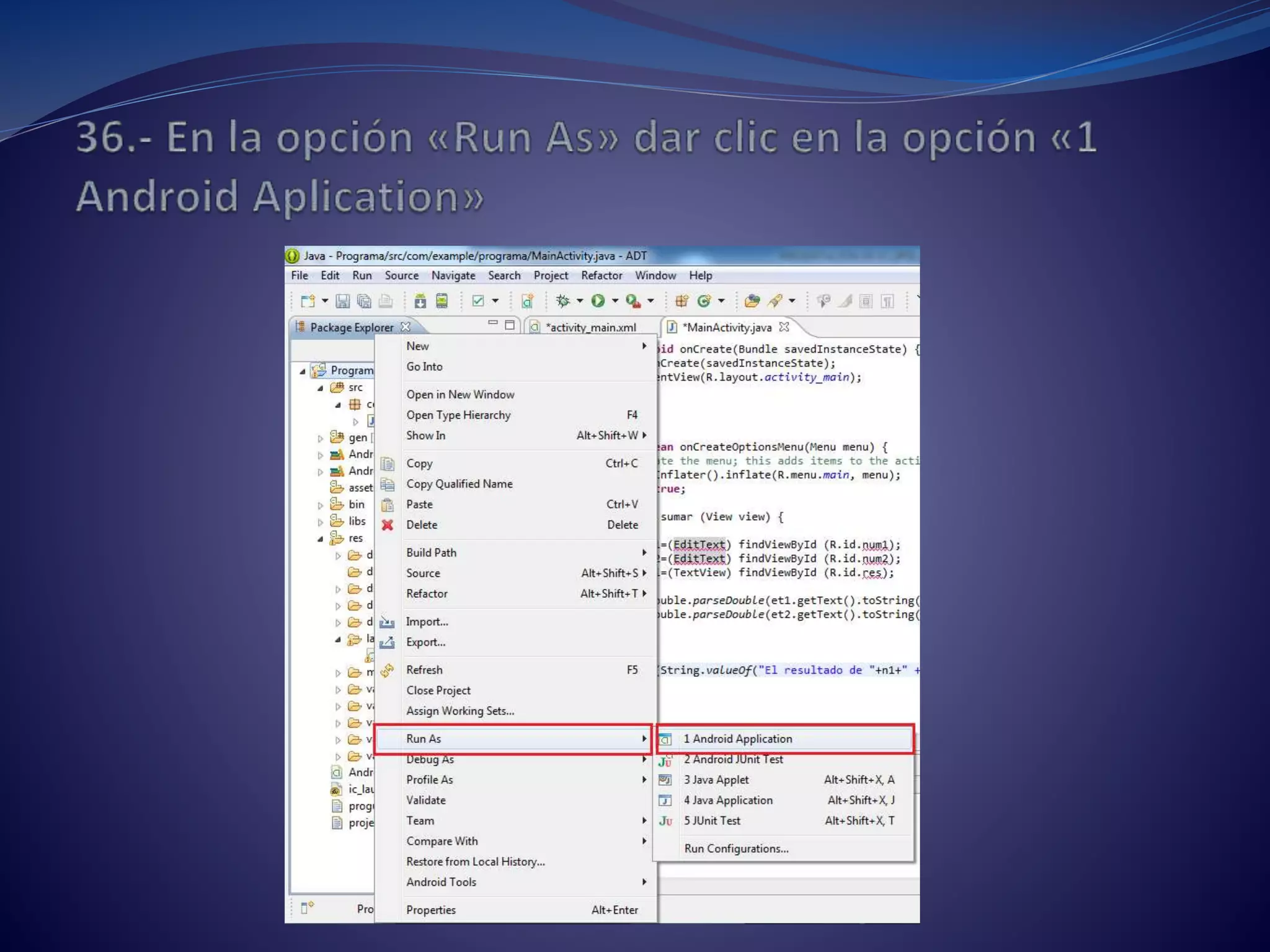
Task: Click the Open Type folder icon
Action: 752,301
